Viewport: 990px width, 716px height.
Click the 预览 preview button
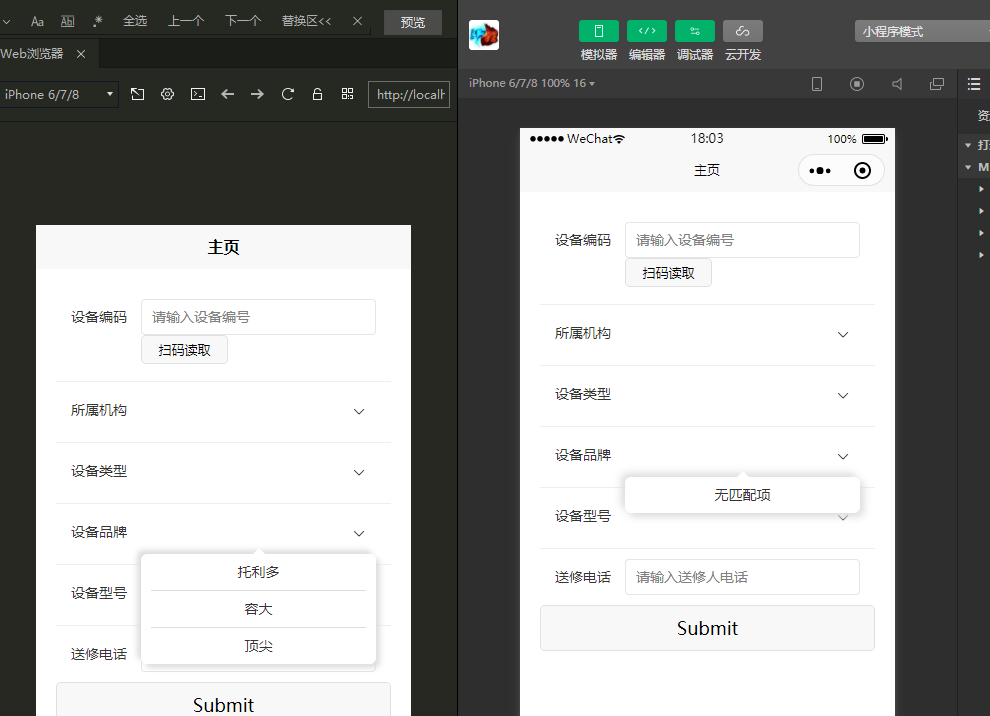(413, 22)
